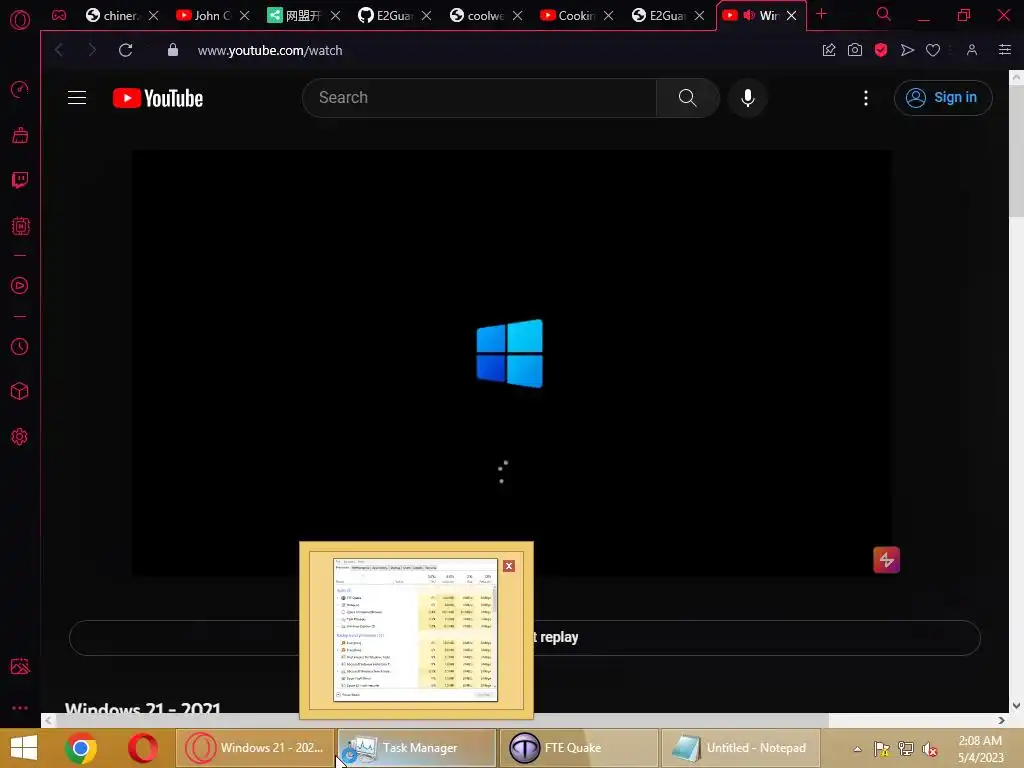
Task: Switch to Windows 21 Opera GX taskbar item
Action: [255, 748]
